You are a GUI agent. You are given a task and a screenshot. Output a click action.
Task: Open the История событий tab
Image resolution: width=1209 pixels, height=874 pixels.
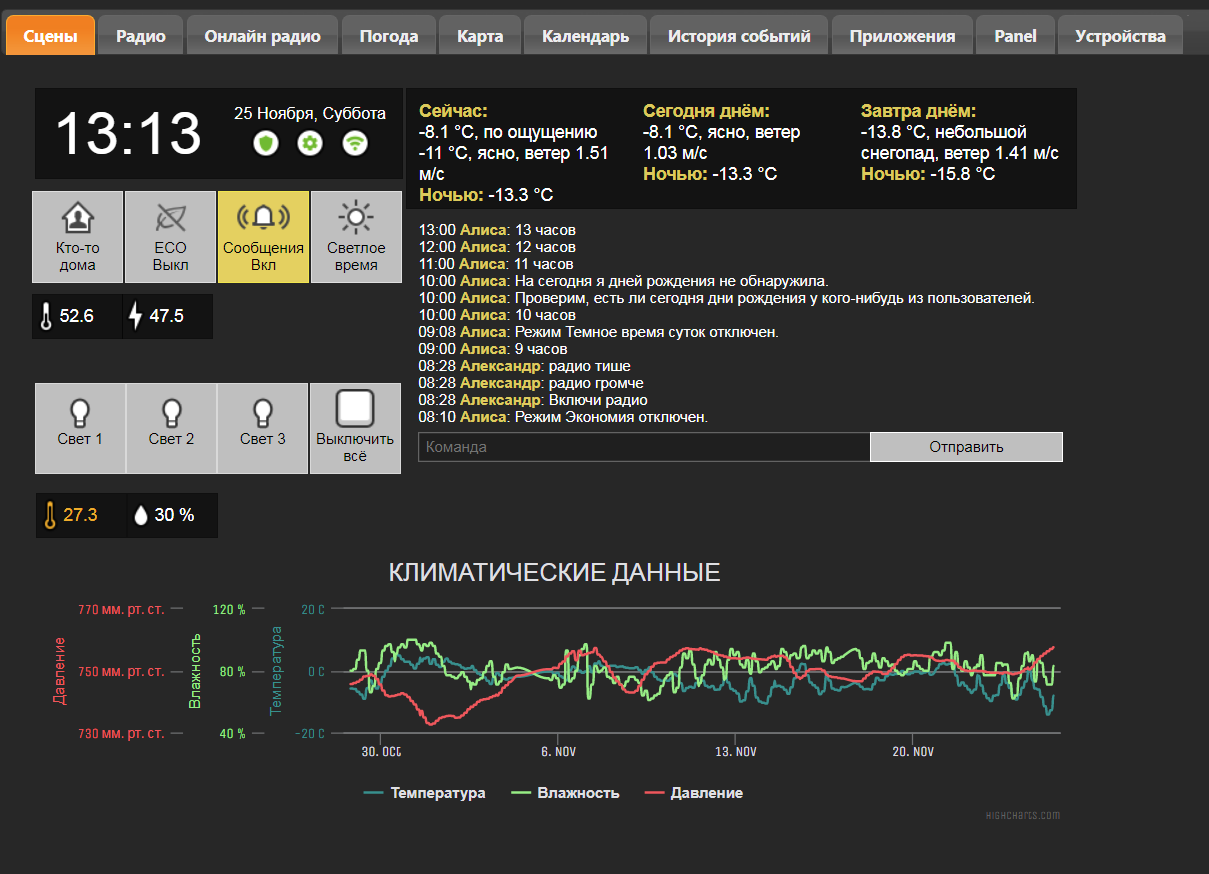tap(739, 36)
